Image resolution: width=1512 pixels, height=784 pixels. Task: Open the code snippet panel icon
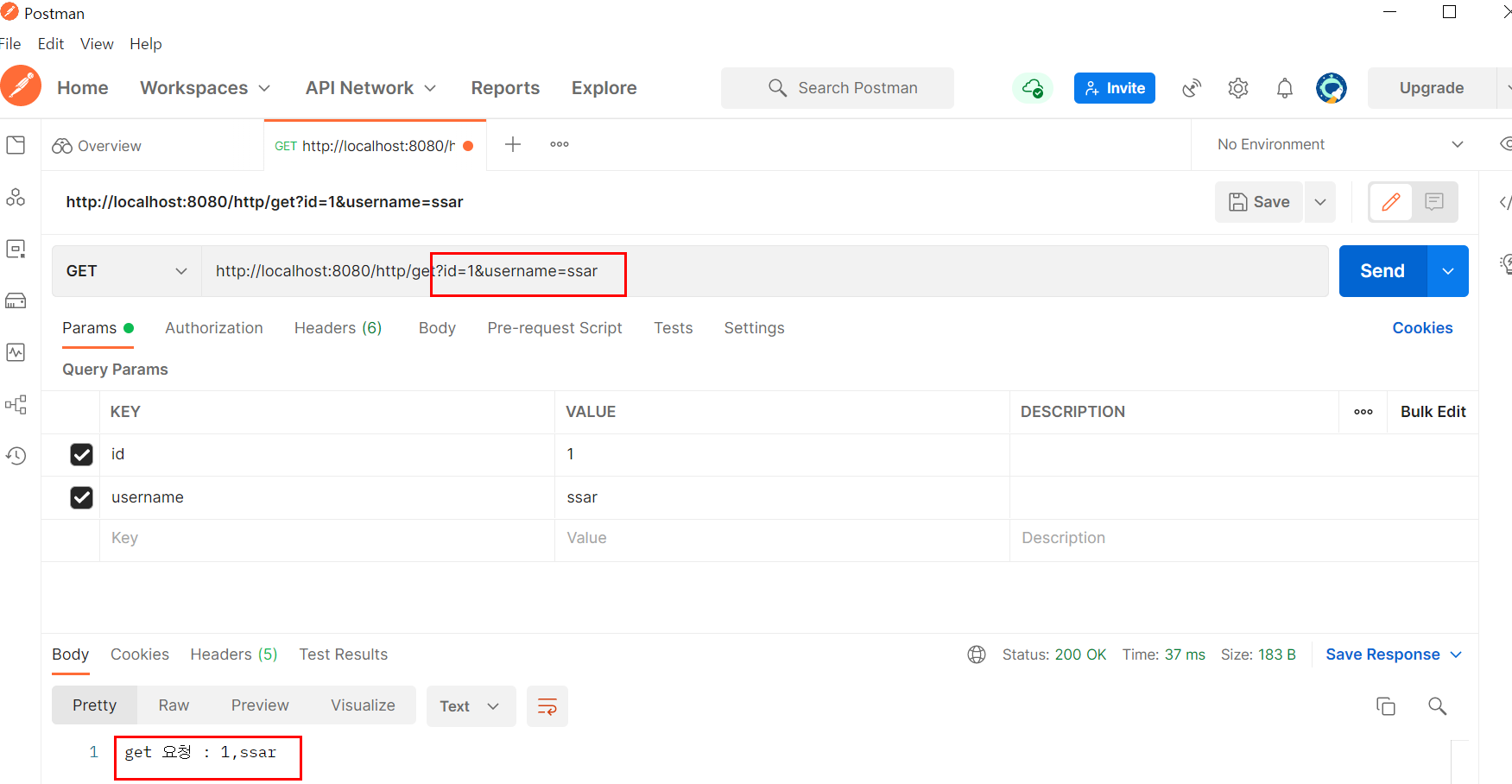pyautogui.click(x=1504, y=202)
